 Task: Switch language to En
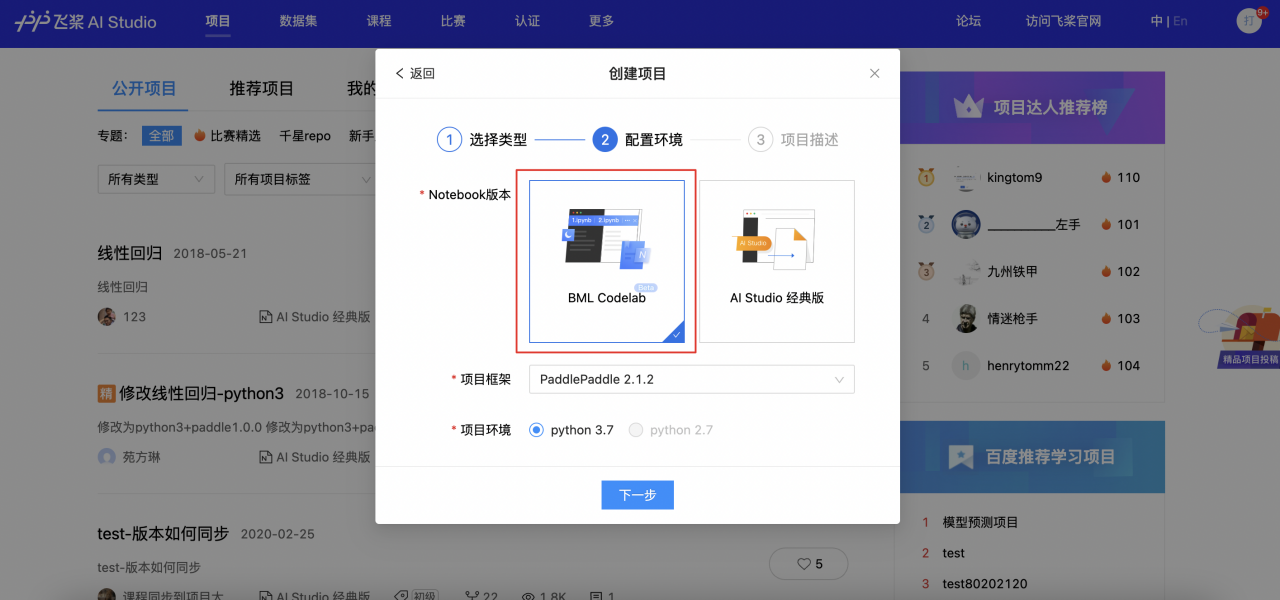click(x=1180, y=21)
